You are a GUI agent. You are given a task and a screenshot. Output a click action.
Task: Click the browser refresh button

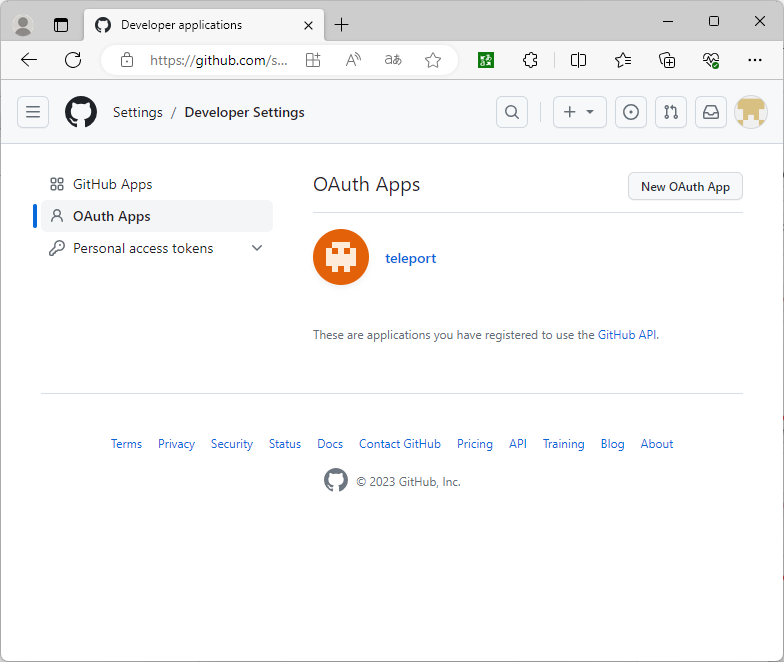coord(73,60)
